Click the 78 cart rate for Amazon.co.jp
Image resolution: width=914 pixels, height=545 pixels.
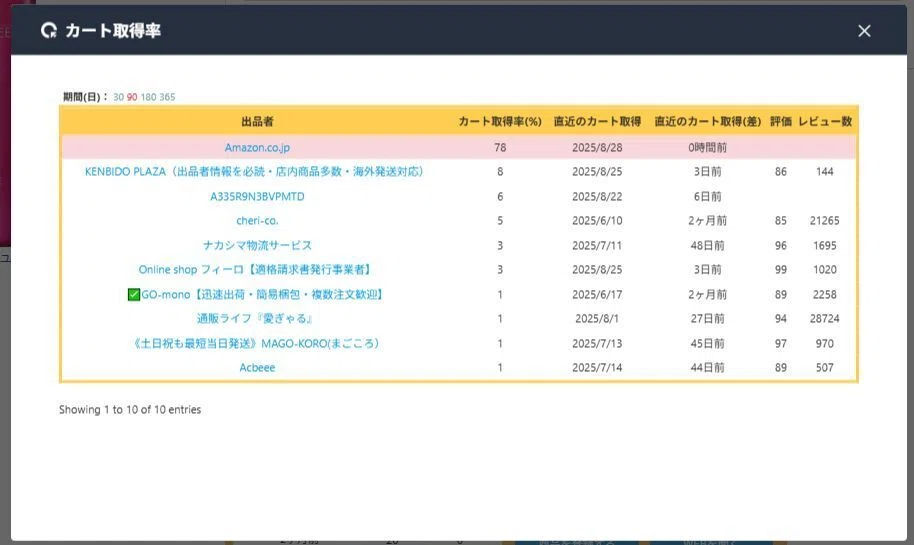(500, 147)
